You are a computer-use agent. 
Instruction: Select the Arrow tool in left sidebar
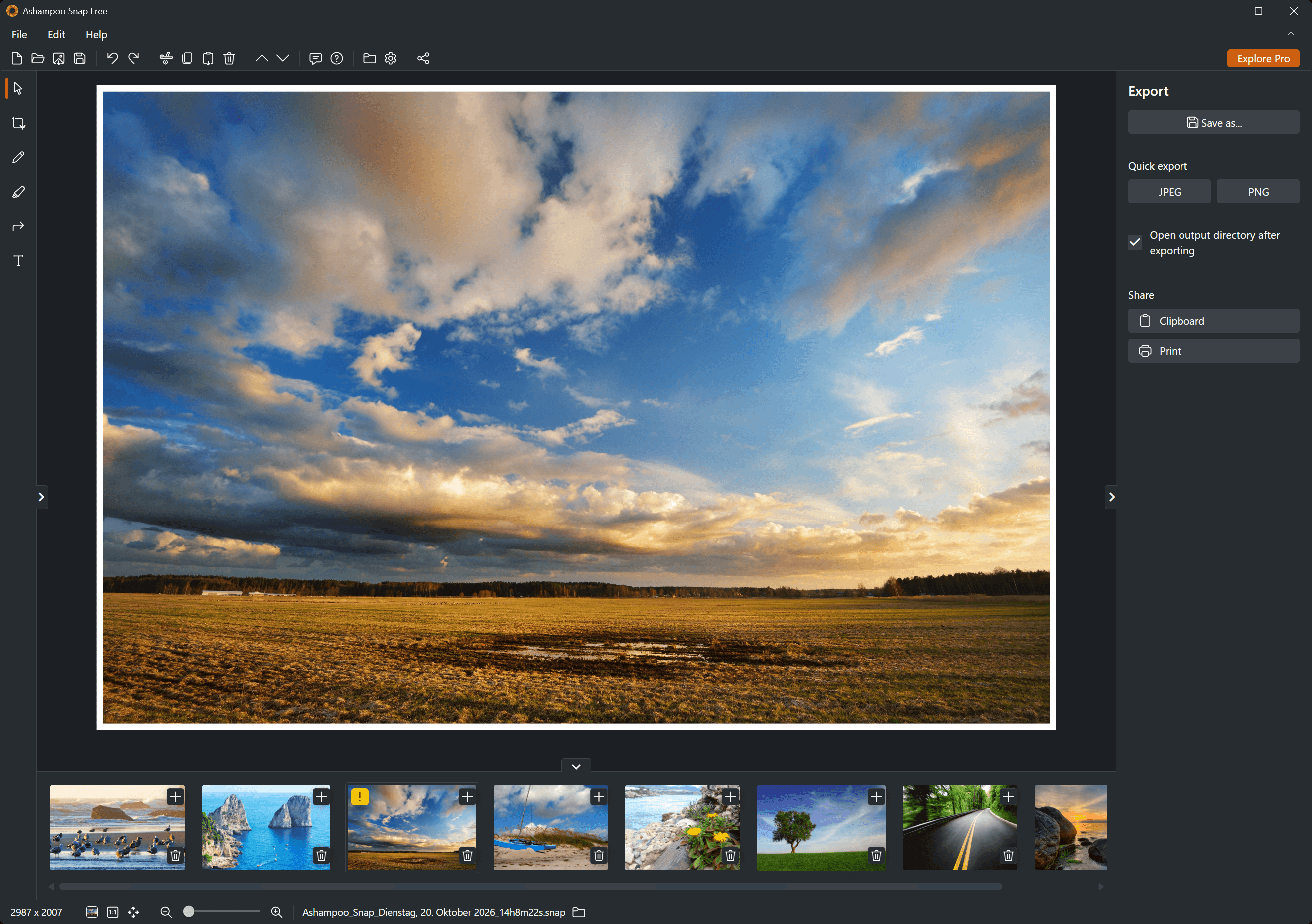tap(18, 226)
